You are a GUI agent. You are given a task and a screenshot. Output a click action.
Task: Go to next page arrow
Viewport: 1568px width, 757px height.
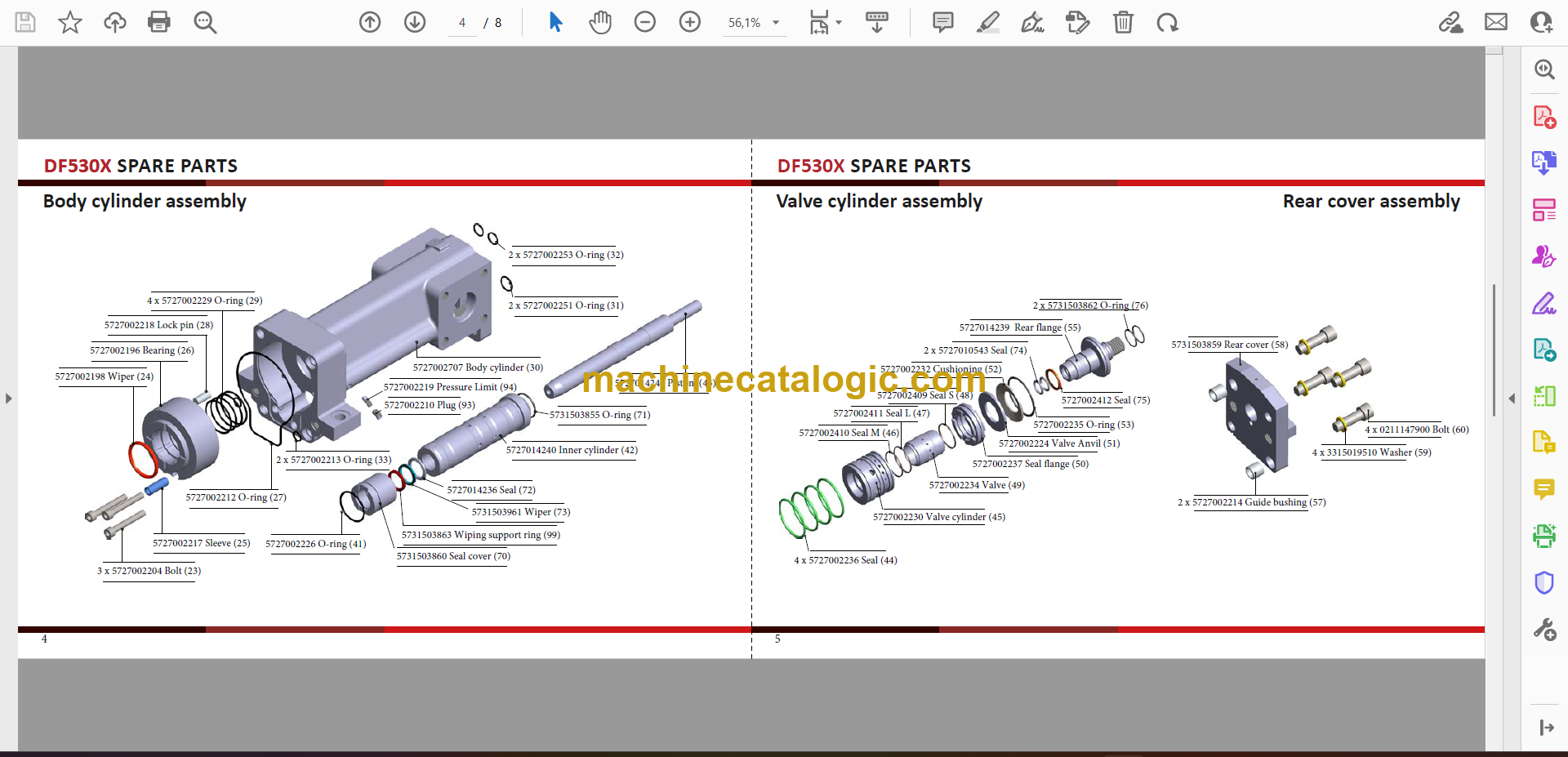415,22
